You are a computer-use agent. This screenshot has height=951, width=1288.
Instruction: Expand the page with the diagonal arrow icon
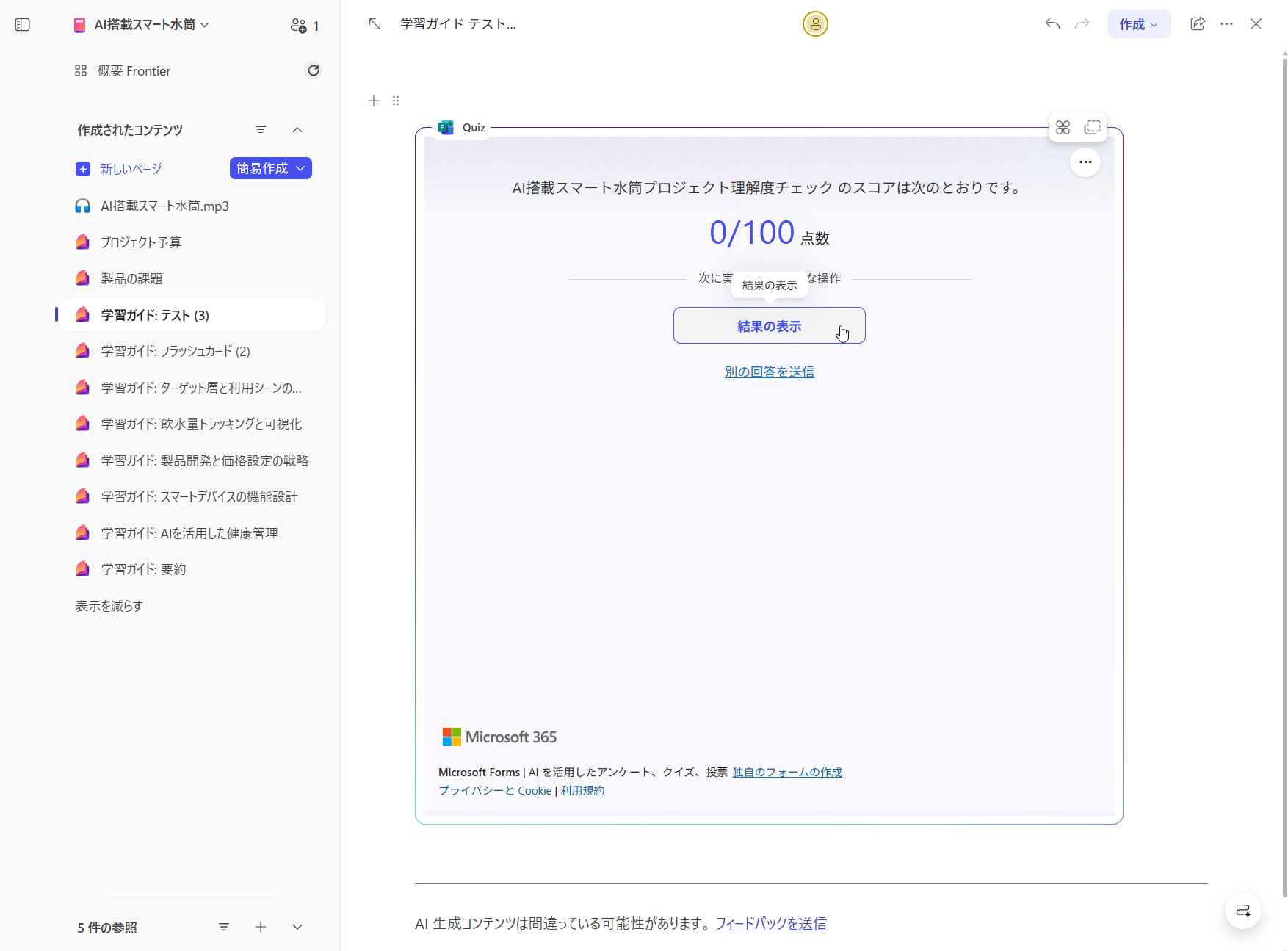point(375,23)
